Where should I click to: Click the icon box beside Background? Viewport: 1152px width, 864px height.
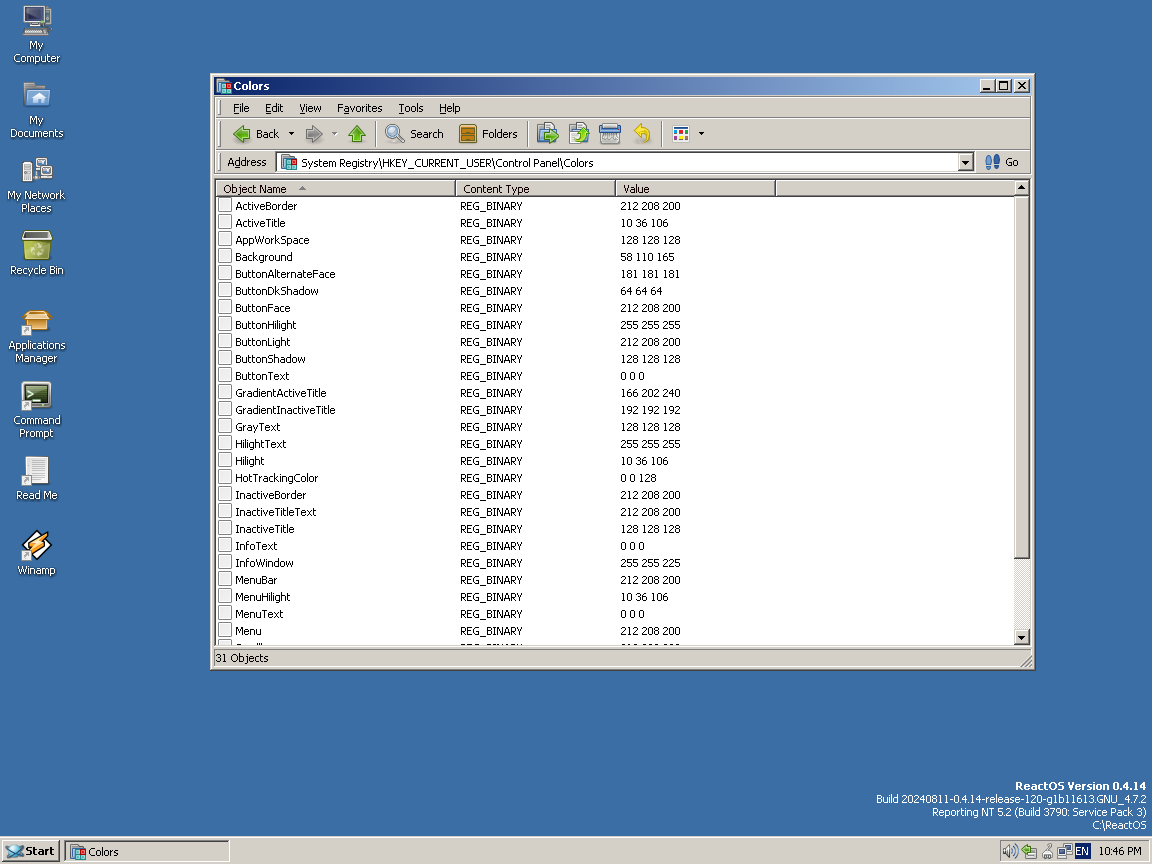pyautogui.click(x=225, y=256)
